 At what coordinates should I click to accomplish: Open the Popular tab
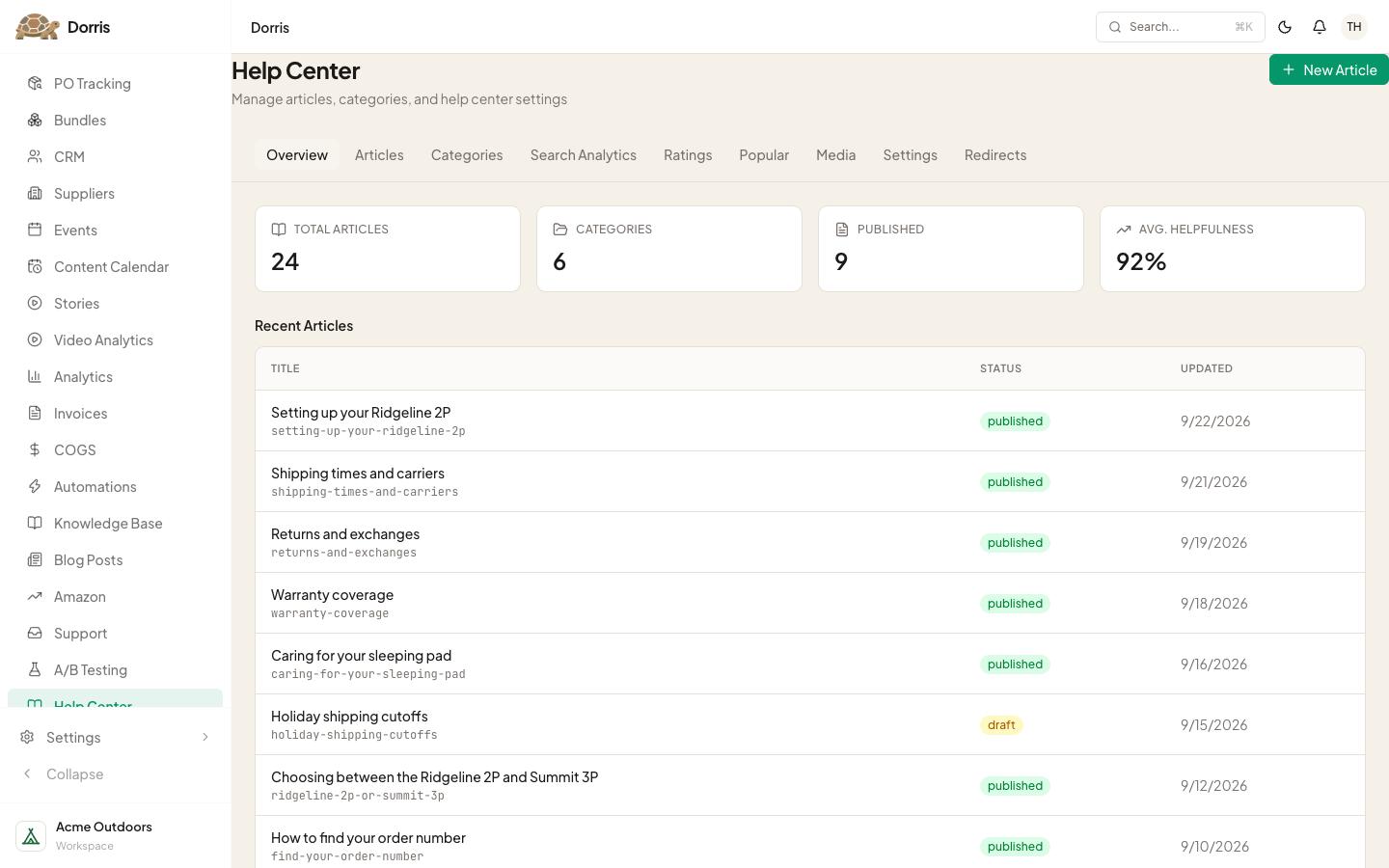(x=764, y=154)
